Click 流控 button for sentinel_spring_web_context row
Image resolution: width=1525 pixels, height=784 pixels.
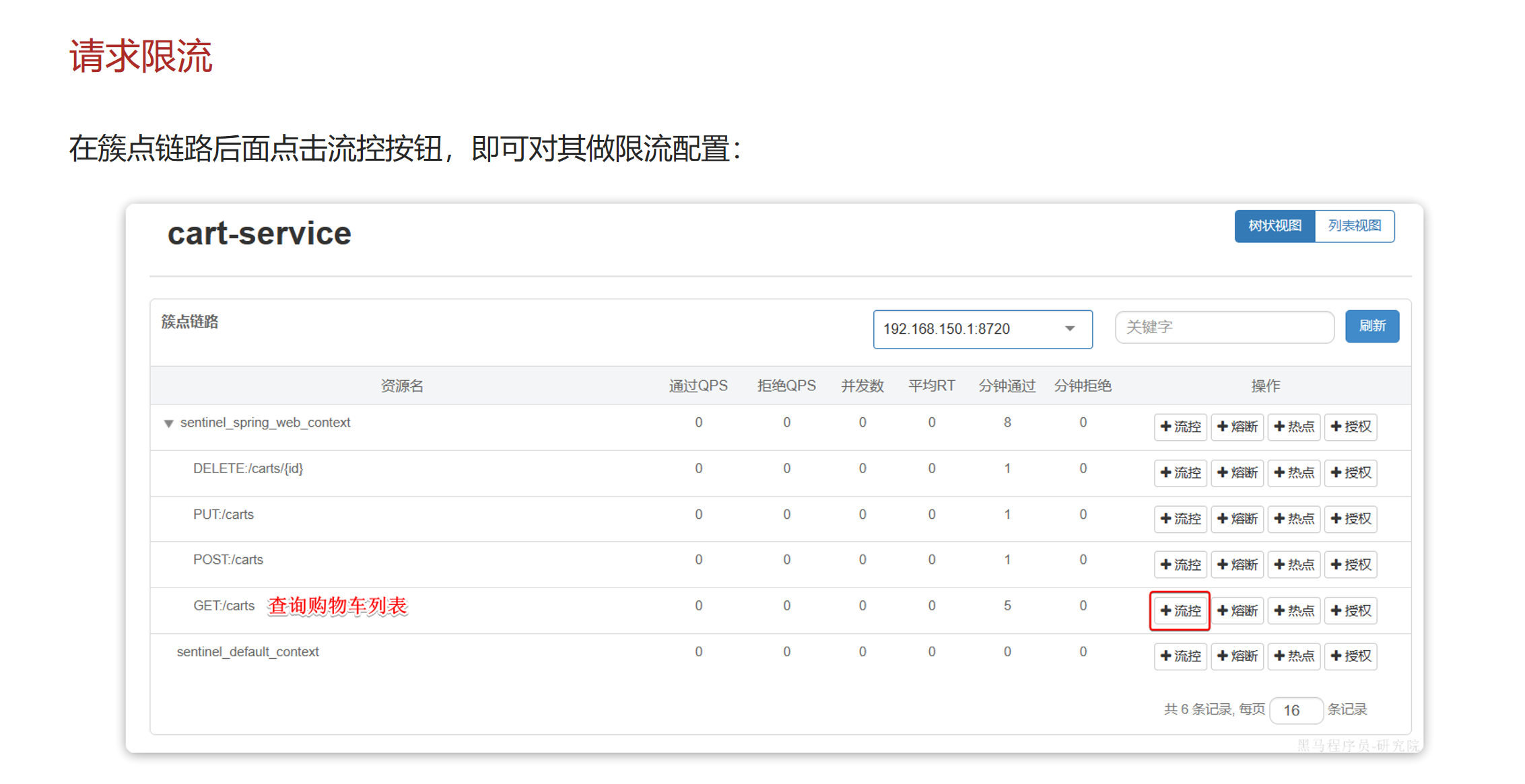coord(1180,427)
